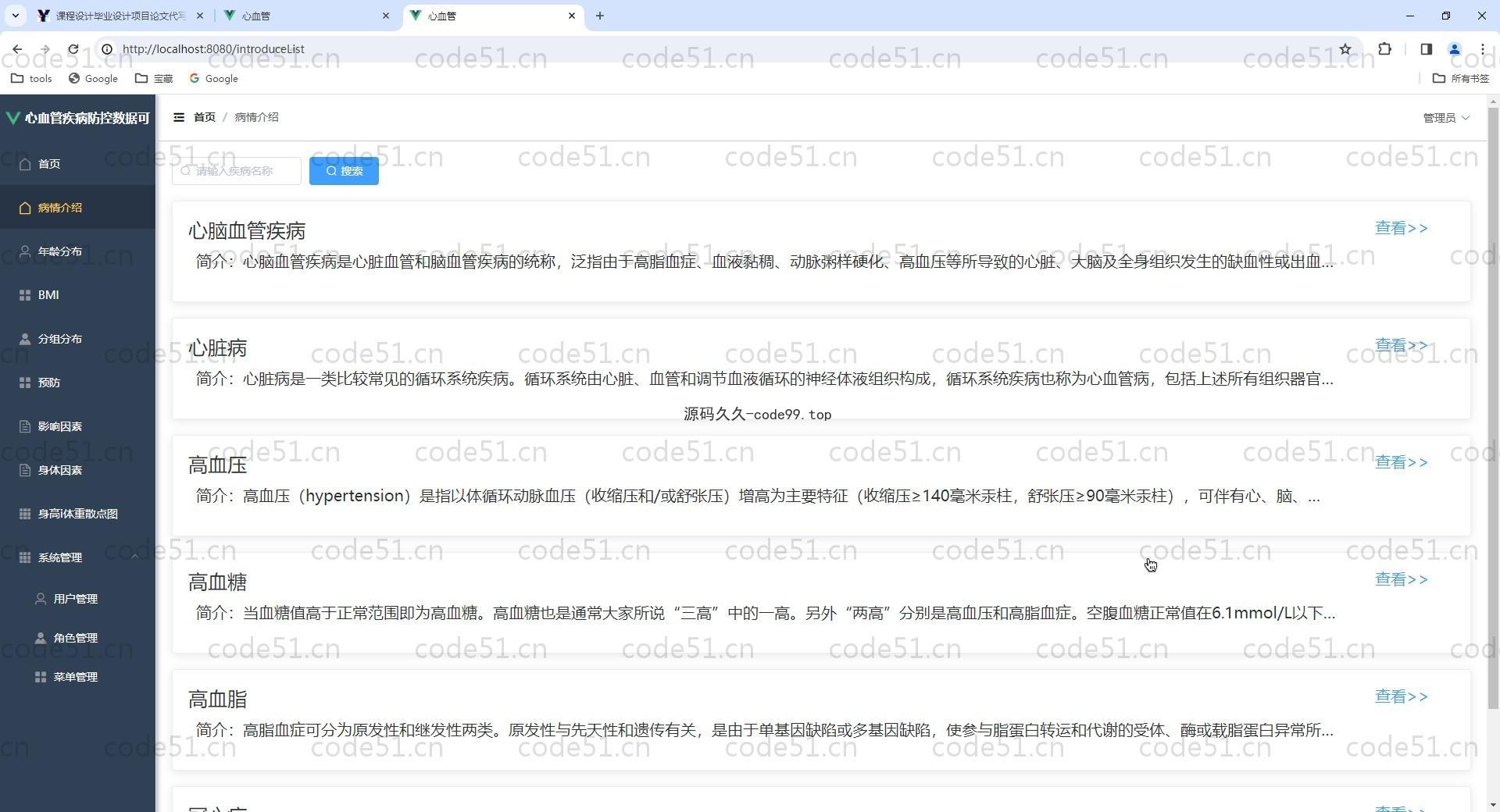Open a new browser tab
1500x812 pixels.
pos(599,16)
